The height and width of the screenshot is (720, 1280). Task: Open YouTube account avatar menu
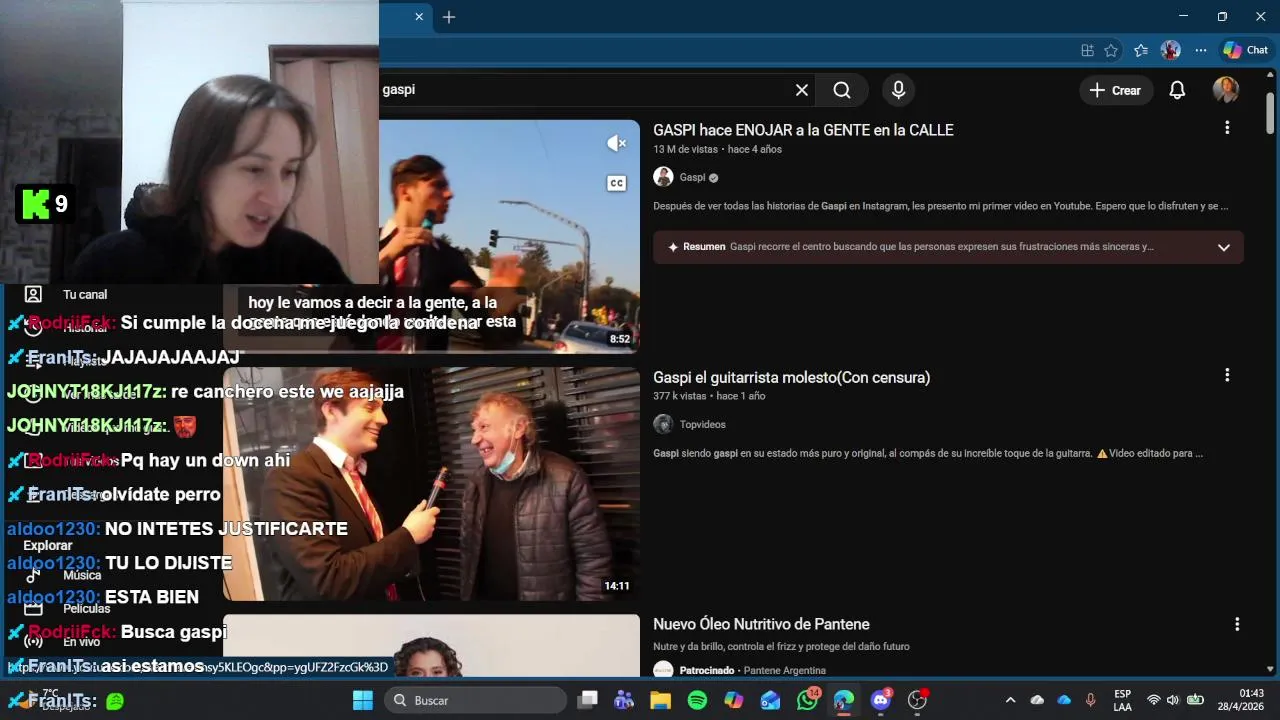1226,90
